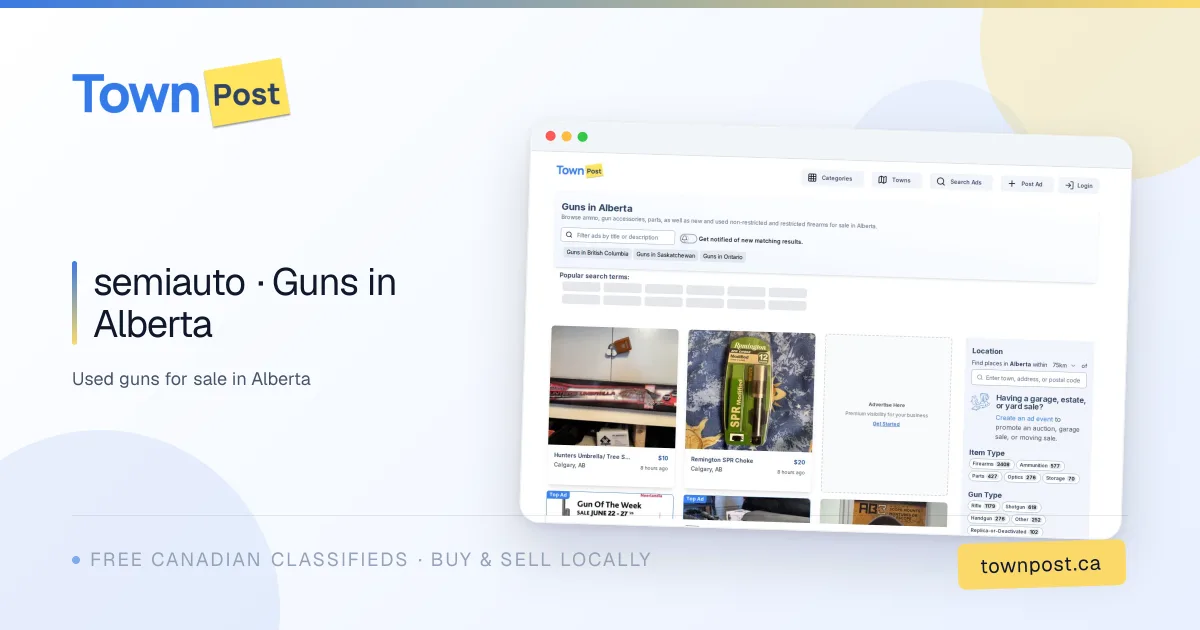
Task: Open the Gun Of The Week top ad
Action: tap(610, 505)
